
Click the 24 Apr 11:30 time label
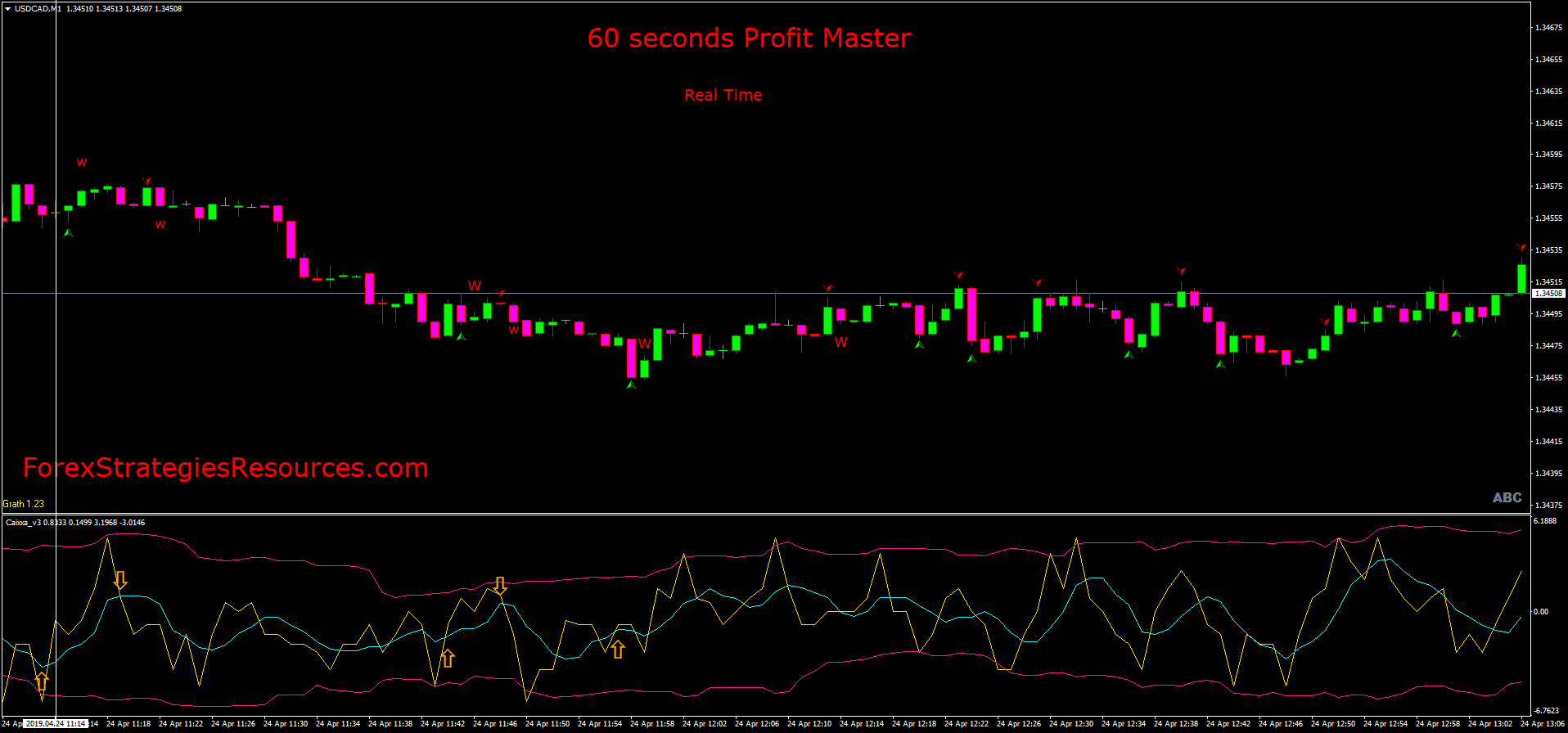[x=286, y=724]
